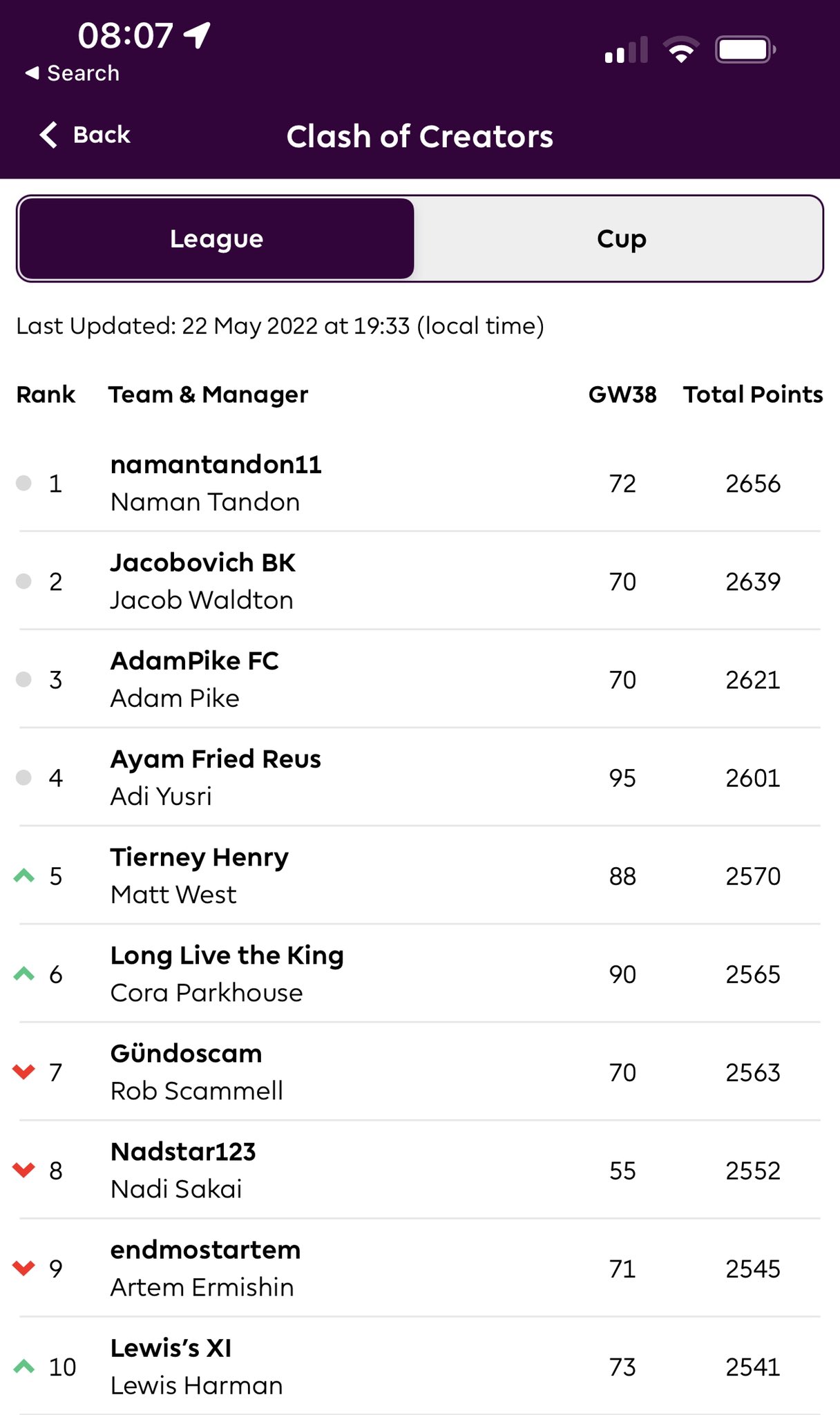Tap the red down arrow beside rank 9
The image size is (840, 1415).
coord(24,1268)
